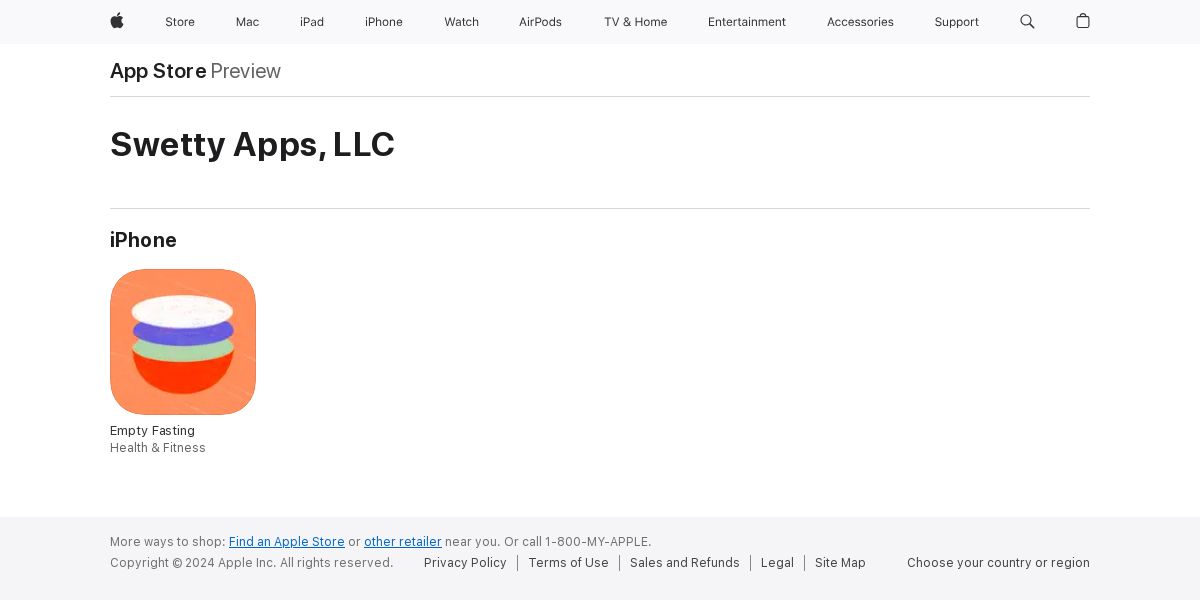Open the TV & Home menu
Image resolution: width=1200 pixels, height=600 pixels.
coord(635,22)
